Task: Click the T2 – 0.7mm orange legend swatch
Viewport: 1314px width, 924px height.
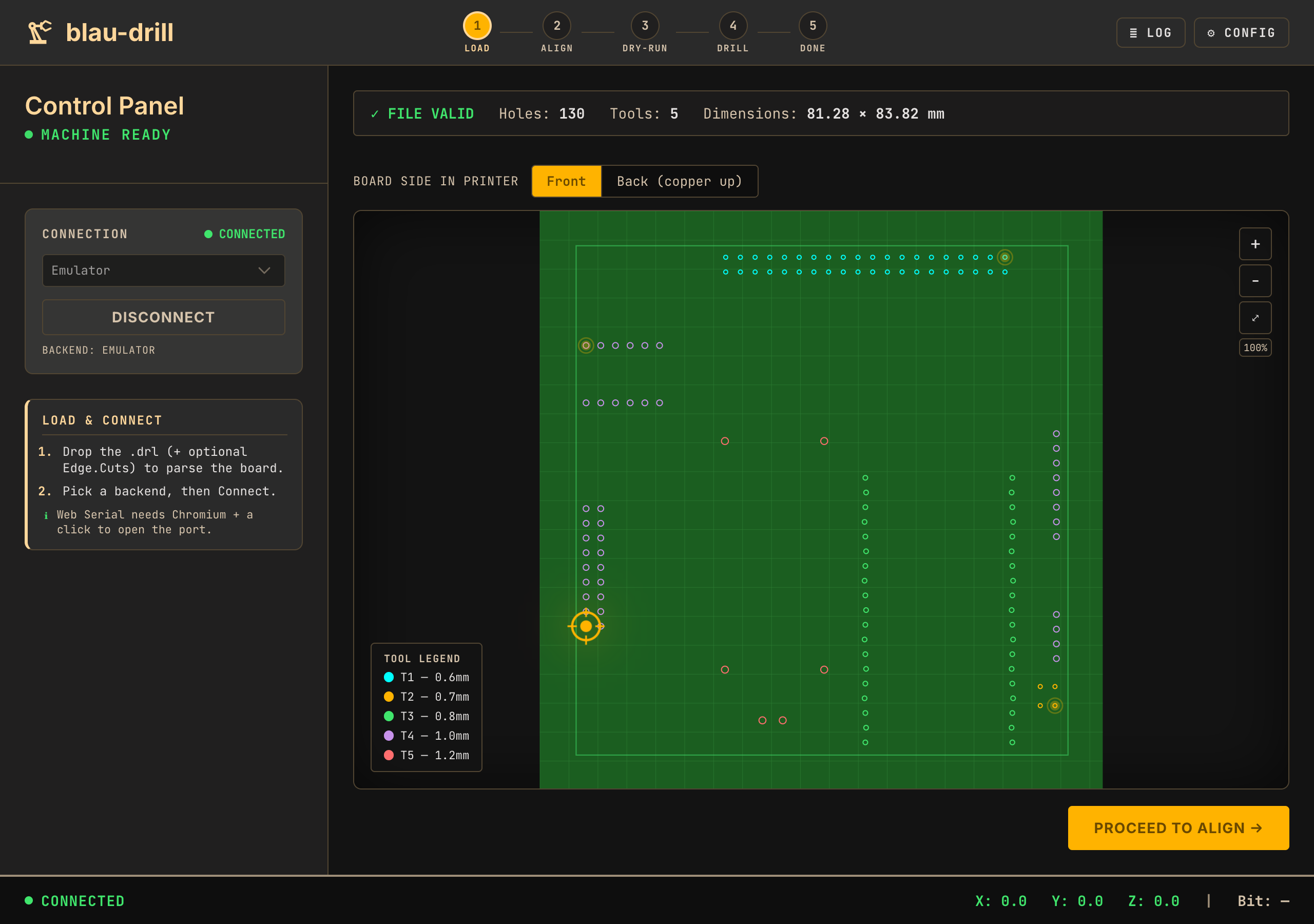Action: coord(389,697)
